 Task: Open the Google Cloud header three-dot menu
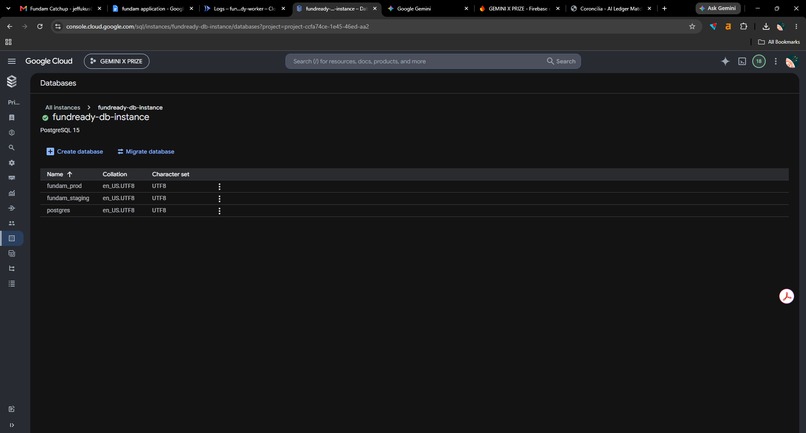point(775,61)
